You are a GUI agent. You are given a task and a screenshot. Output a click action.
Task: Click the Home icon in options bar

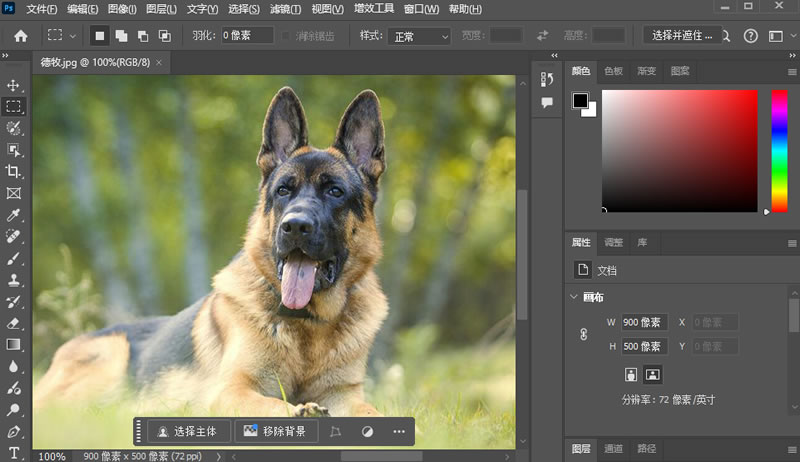20,36
